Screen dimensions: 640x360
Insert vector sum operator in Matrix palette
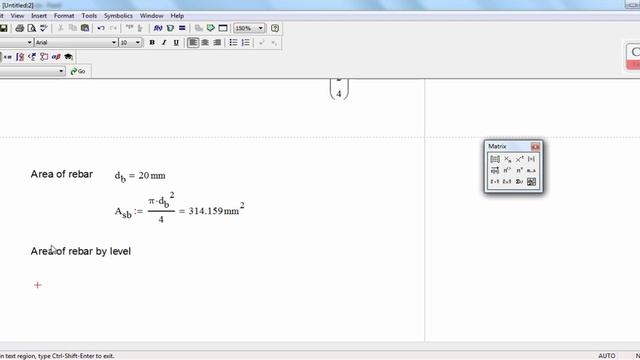[519, 182]
